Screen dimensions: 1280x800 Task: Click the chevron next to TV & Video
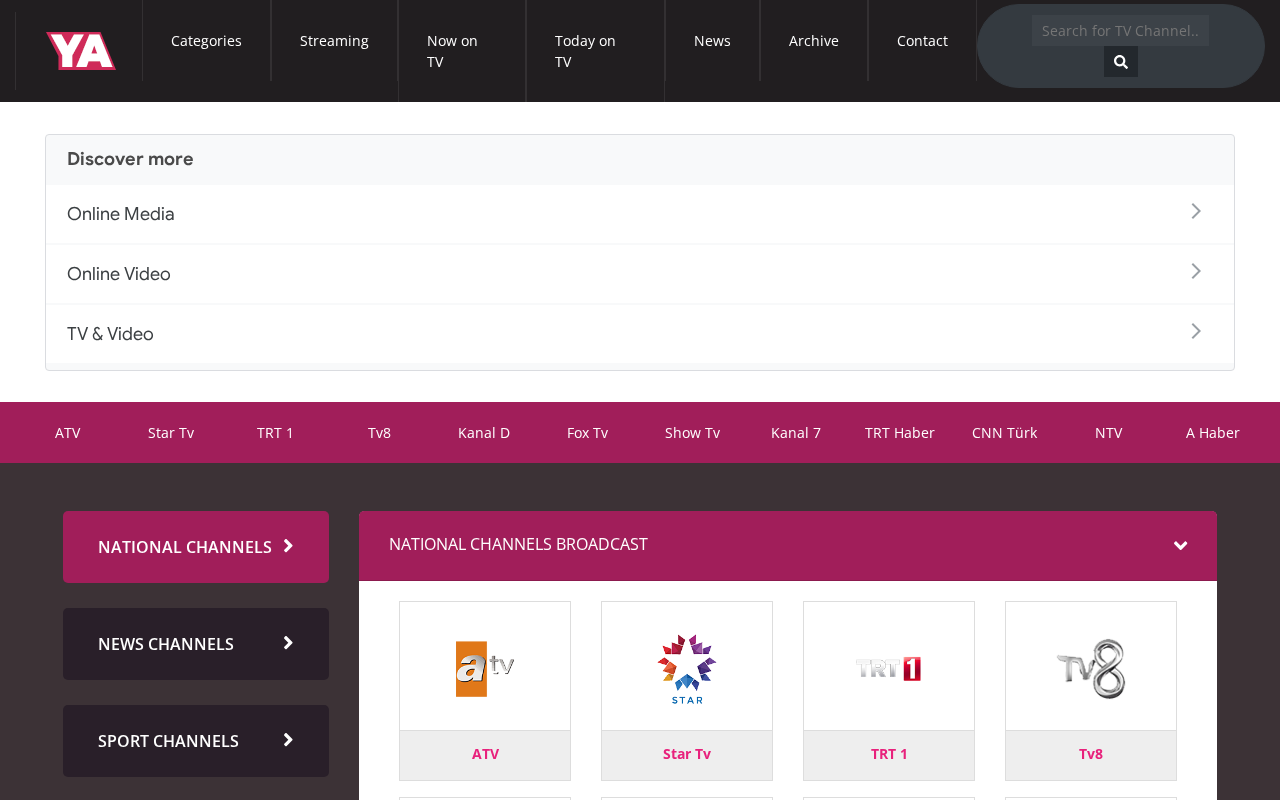pyautogui.click(x=1196, y=331)
